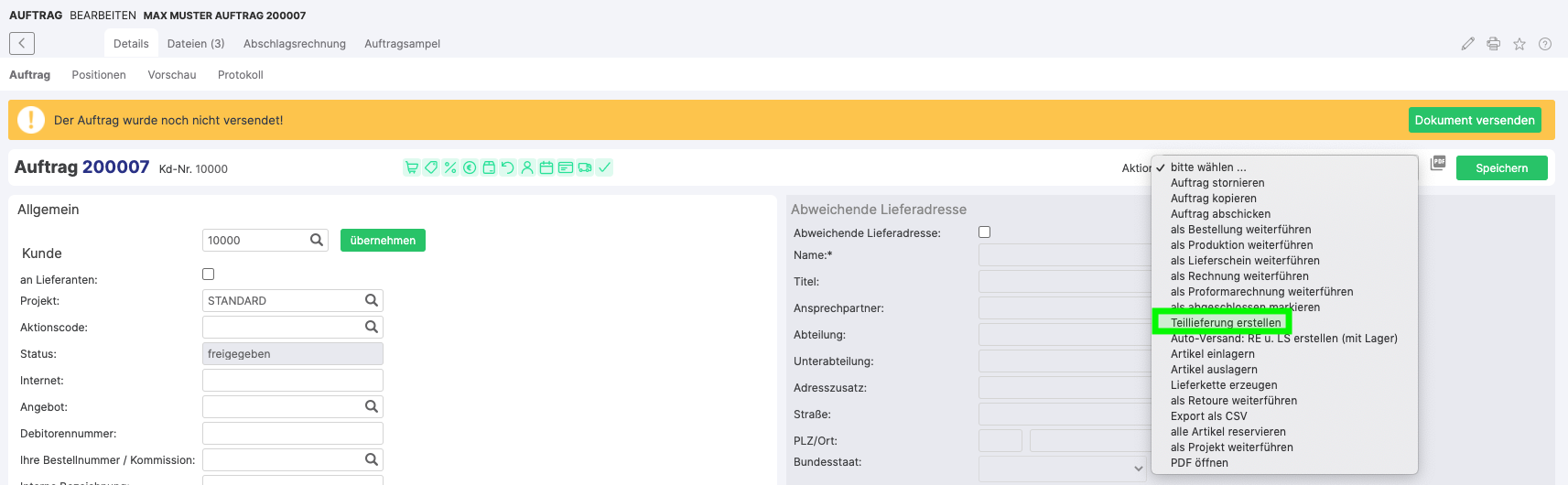Viewport: 1568px width, 485px height.
Task: Click the 'Dokument versenden' button
Action: coord(1474,120)
